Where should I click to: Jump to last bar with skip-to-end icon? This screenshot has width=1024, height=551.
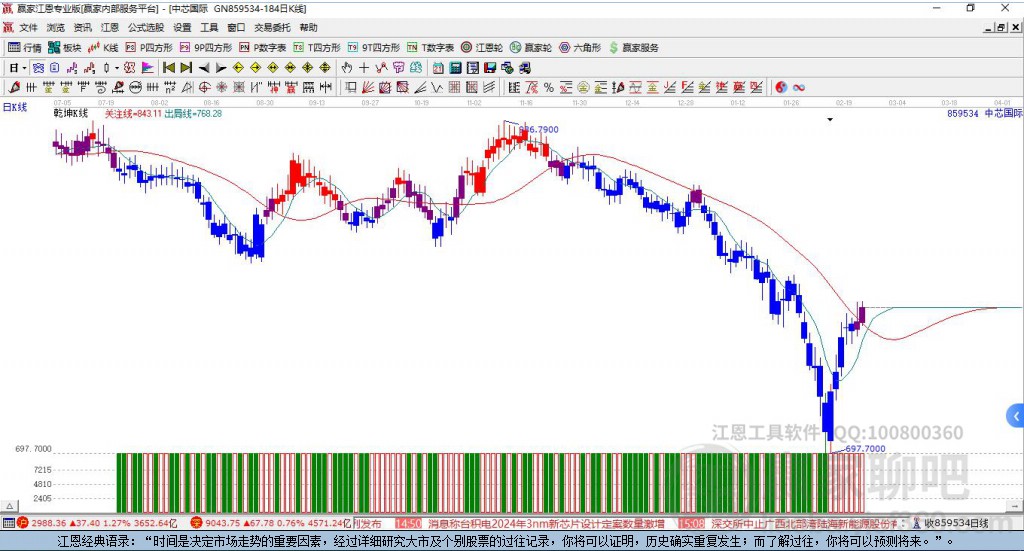pyautogui.click(x=186, y=68)
